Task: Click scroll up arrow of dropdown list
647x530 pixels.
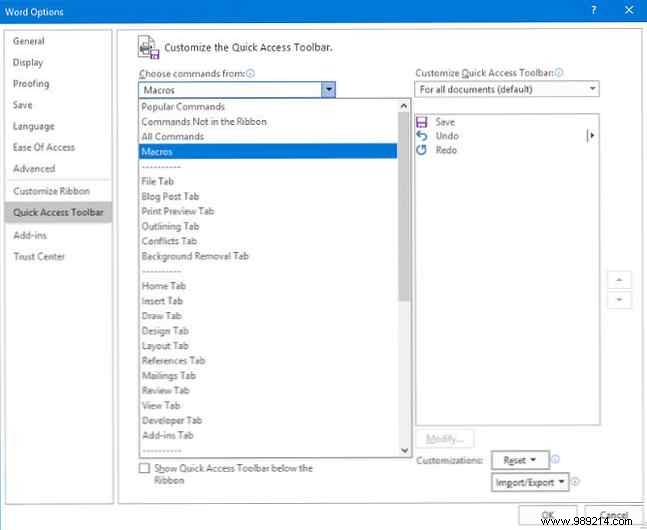Action: point(404,106)
